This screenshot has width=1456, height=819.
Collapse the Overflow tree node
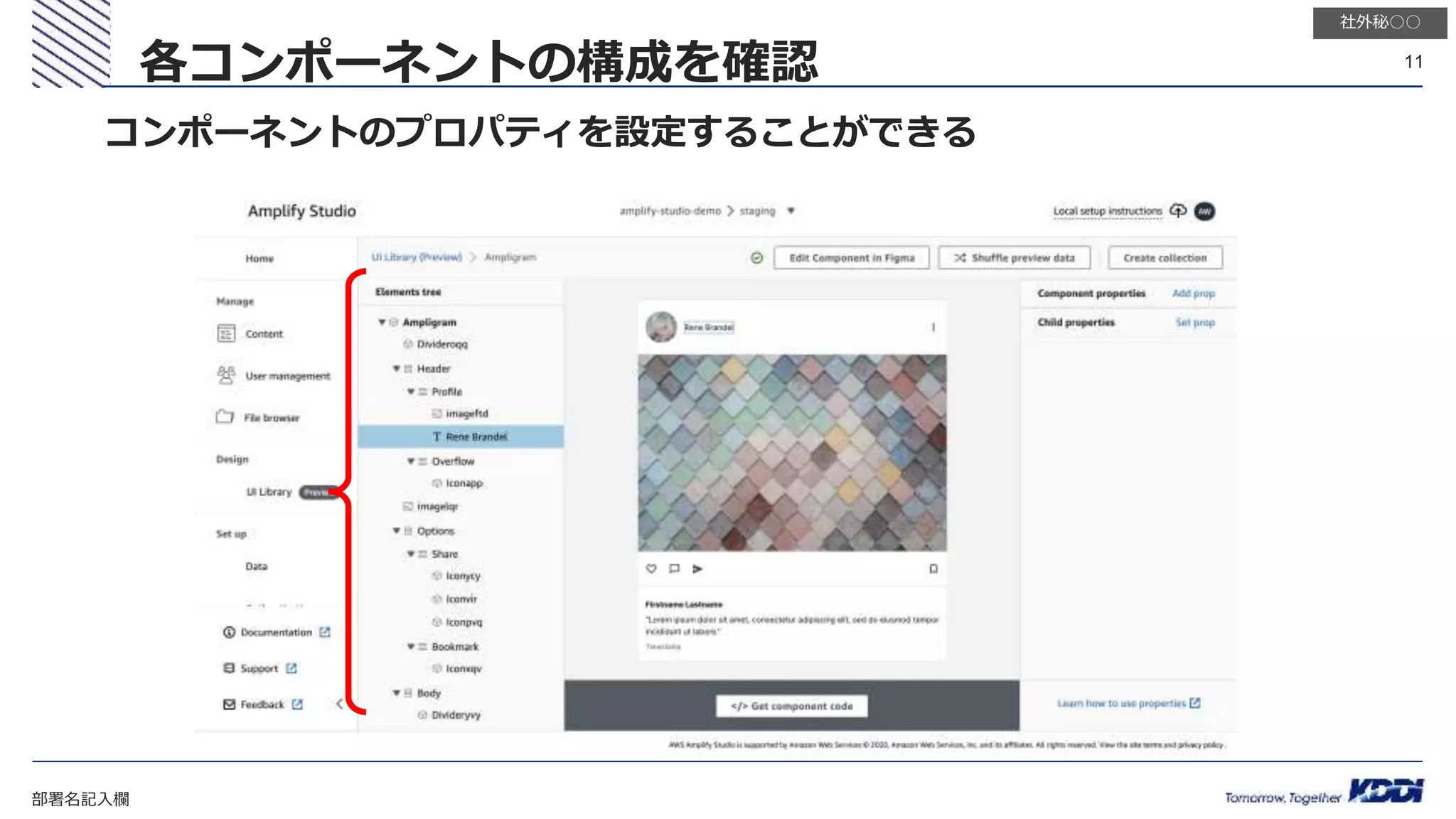coord(411,461)
